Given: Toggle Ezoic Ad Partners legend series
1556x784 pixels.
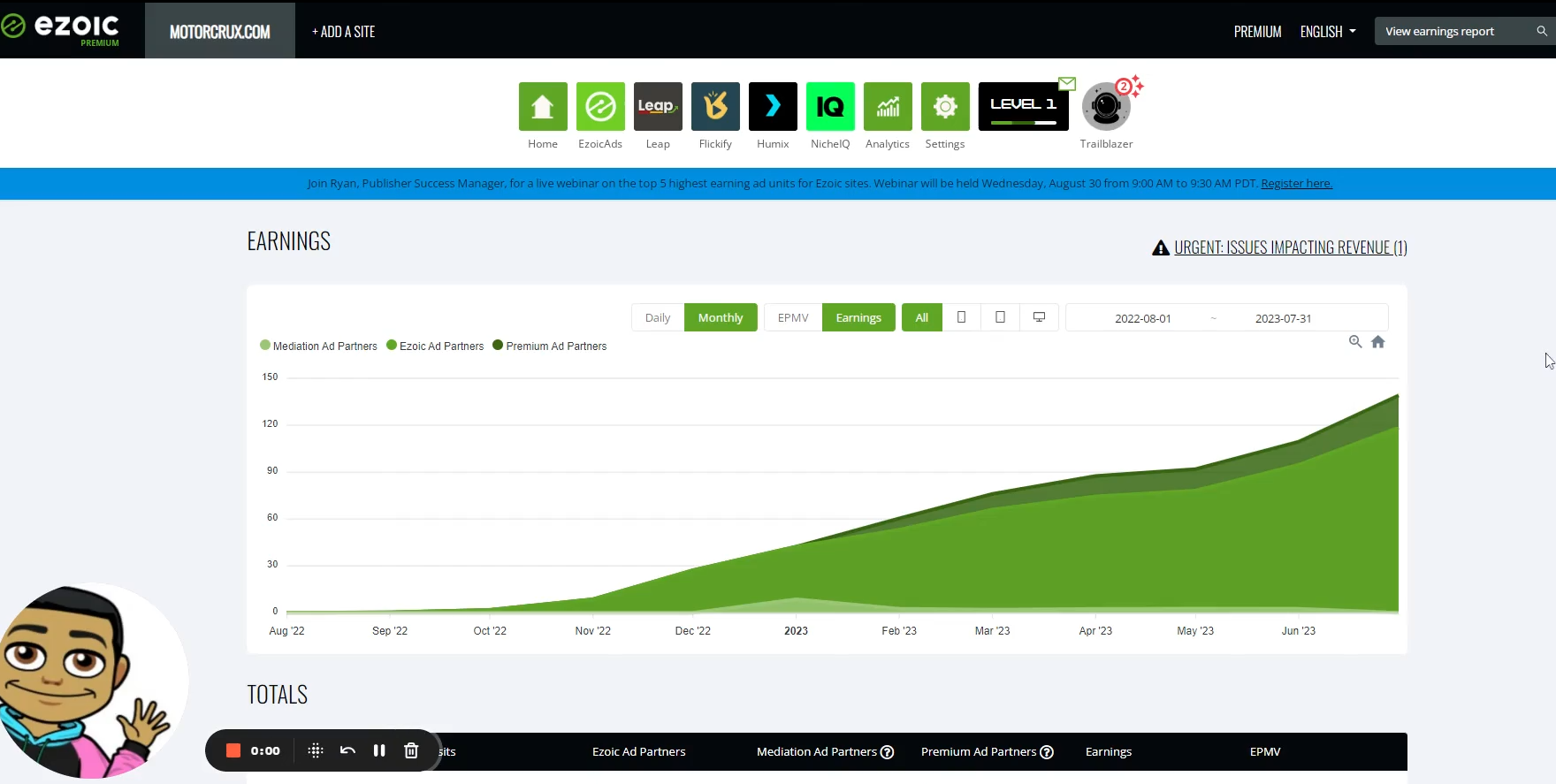Looking at the screenshot, I should (x=435, y=346).
